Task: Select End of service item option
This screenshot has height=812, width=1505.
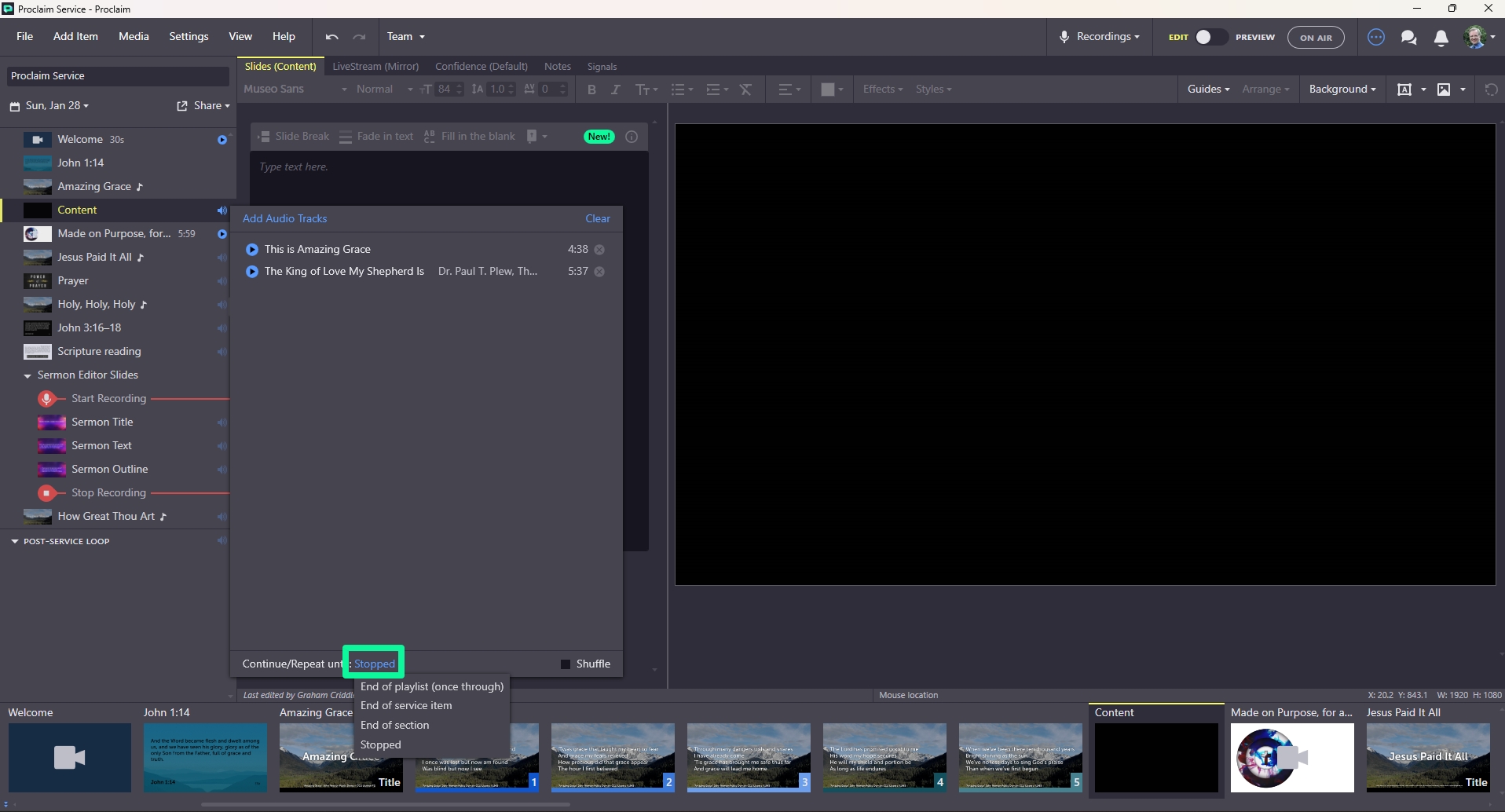Action: (406, 706)
